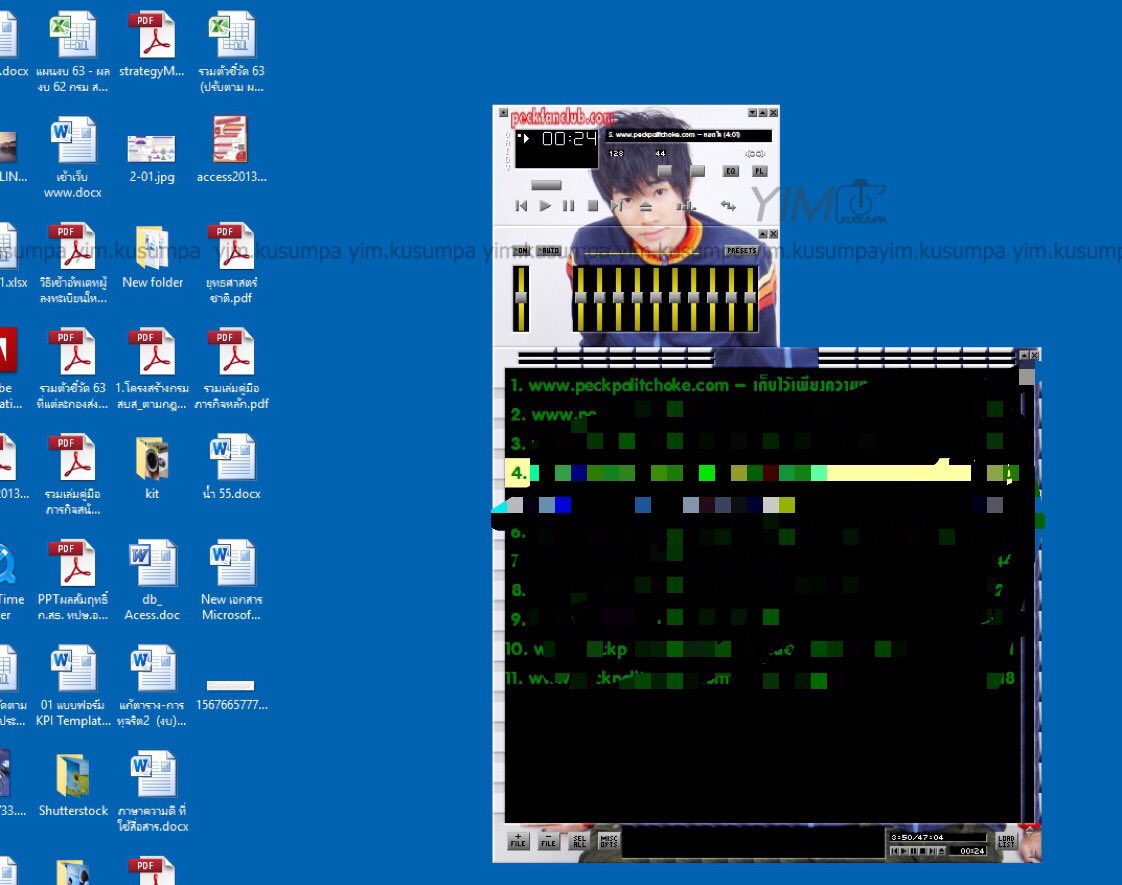Open the - FILE remove menu in playlist

tap(548, 841)
